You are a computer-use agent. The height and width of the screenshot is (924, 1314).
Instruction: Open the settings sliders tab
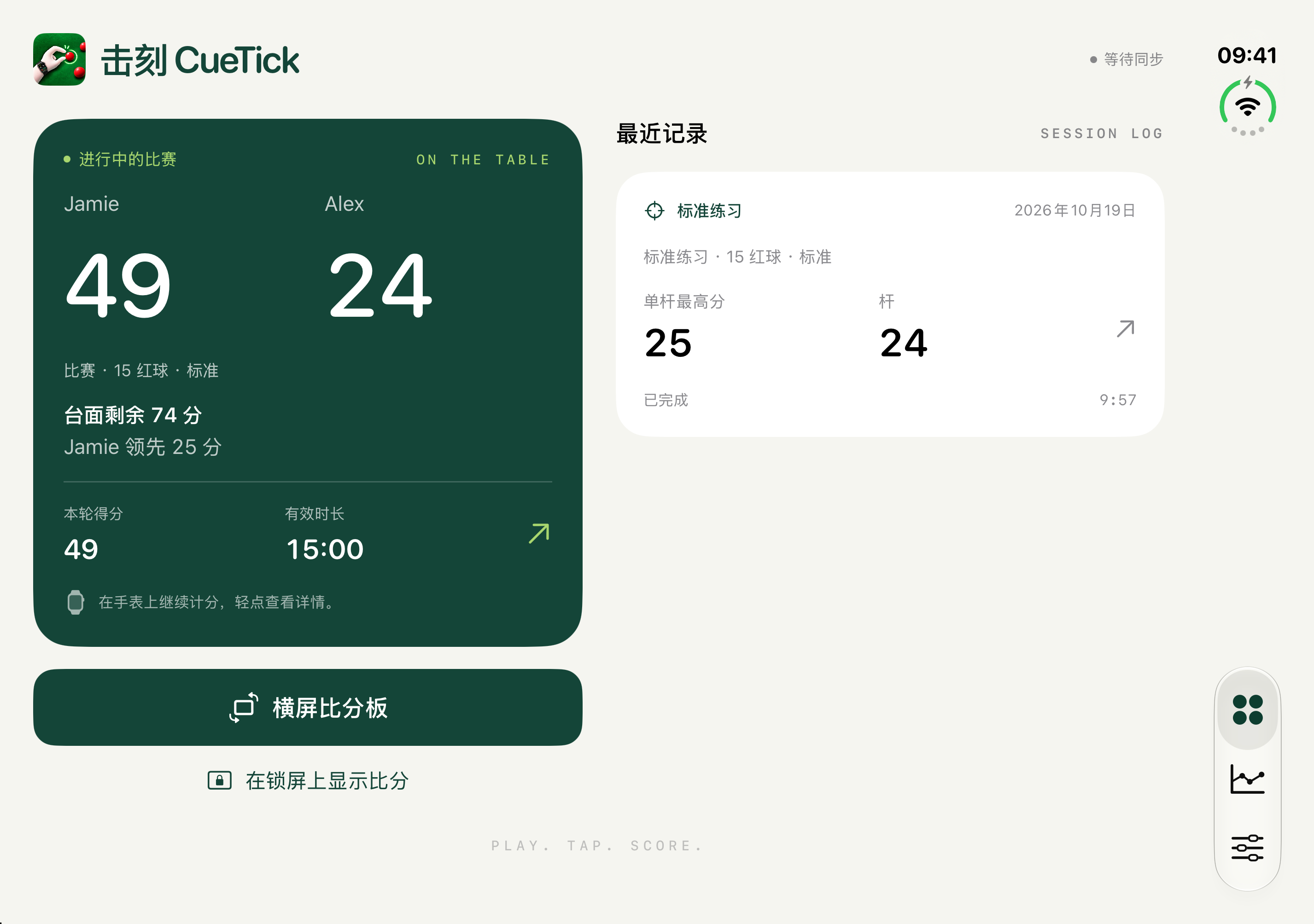pos(1248,848)
